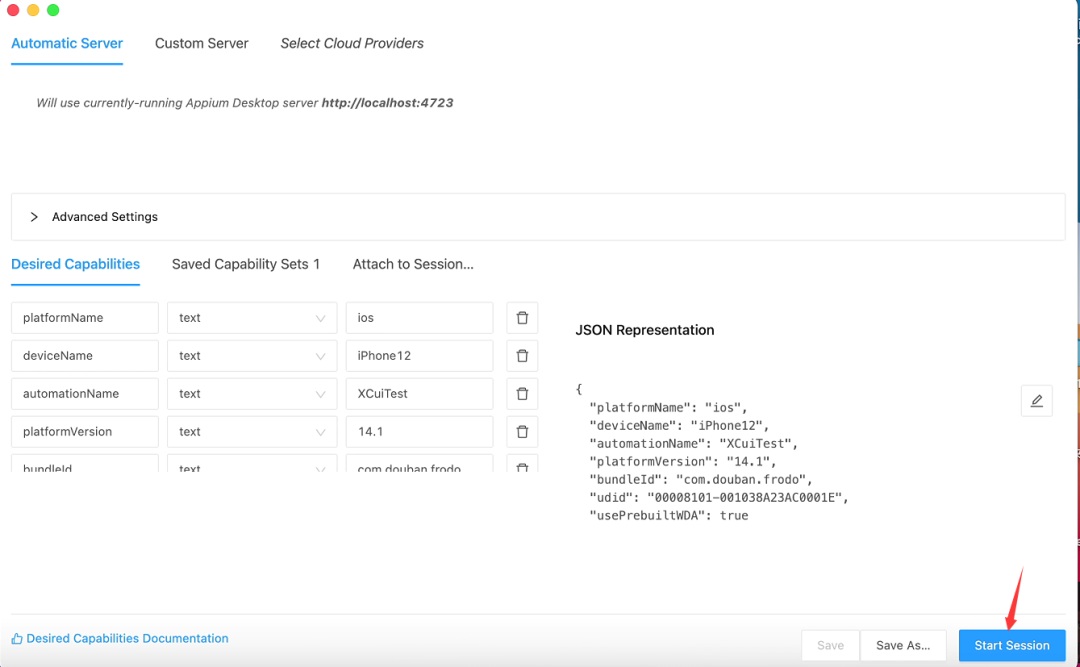The image size is (1080, 667).
Task: Delete the platformVersion capability row
Action: (522, 432)
